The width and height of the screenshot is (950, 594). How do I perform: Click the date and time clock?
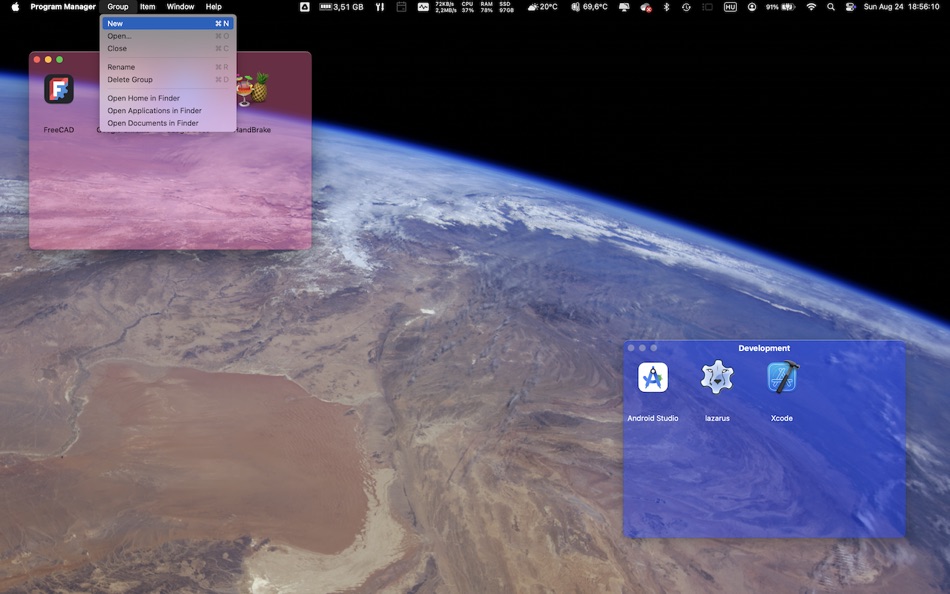coord(902,7)
